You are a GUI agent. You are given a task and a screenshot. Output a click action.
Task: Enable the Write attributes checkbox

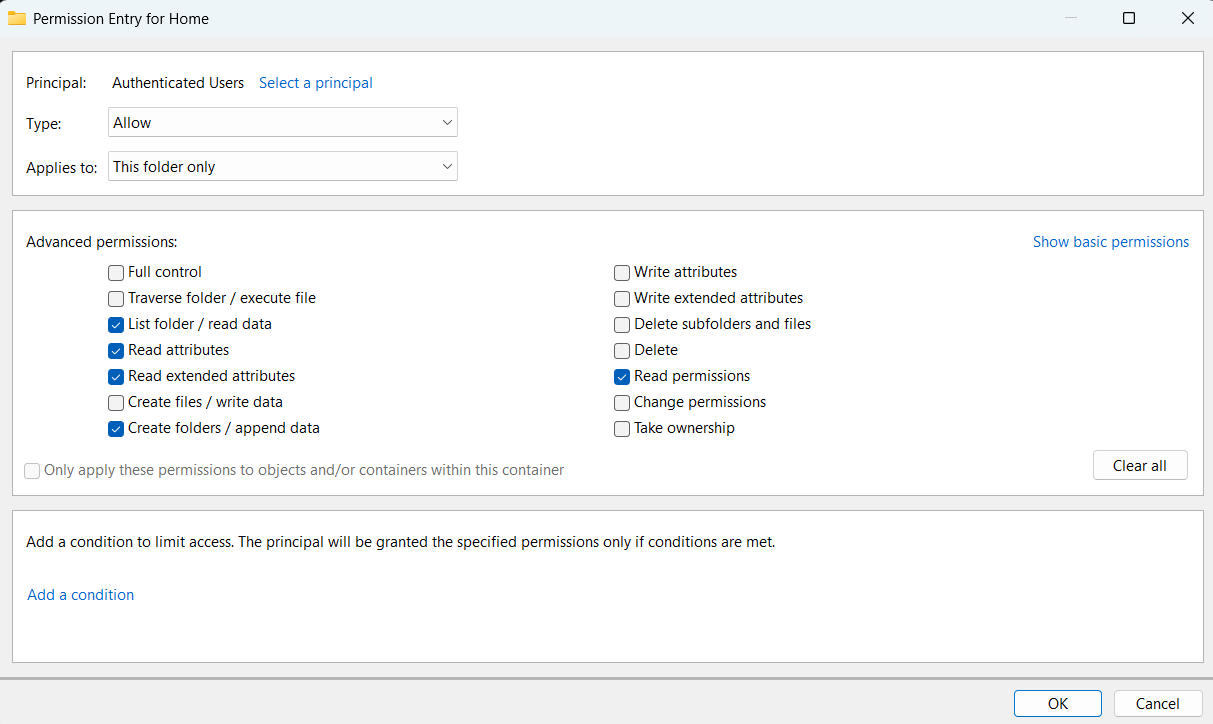tap(622, 272)
